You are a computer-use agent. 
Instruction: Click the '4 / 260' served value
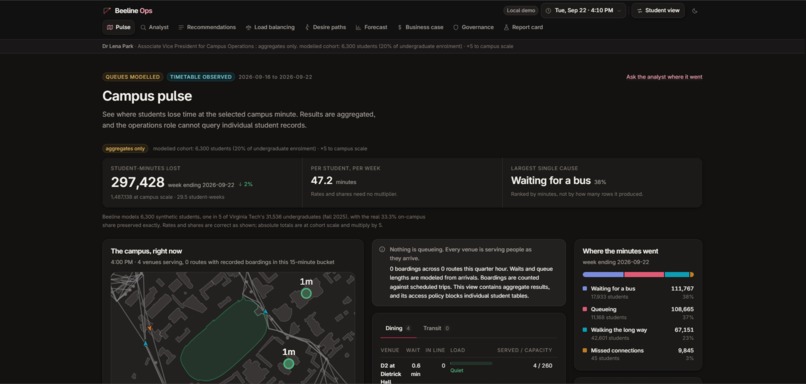pyautogui.click(x=542, y=366)
